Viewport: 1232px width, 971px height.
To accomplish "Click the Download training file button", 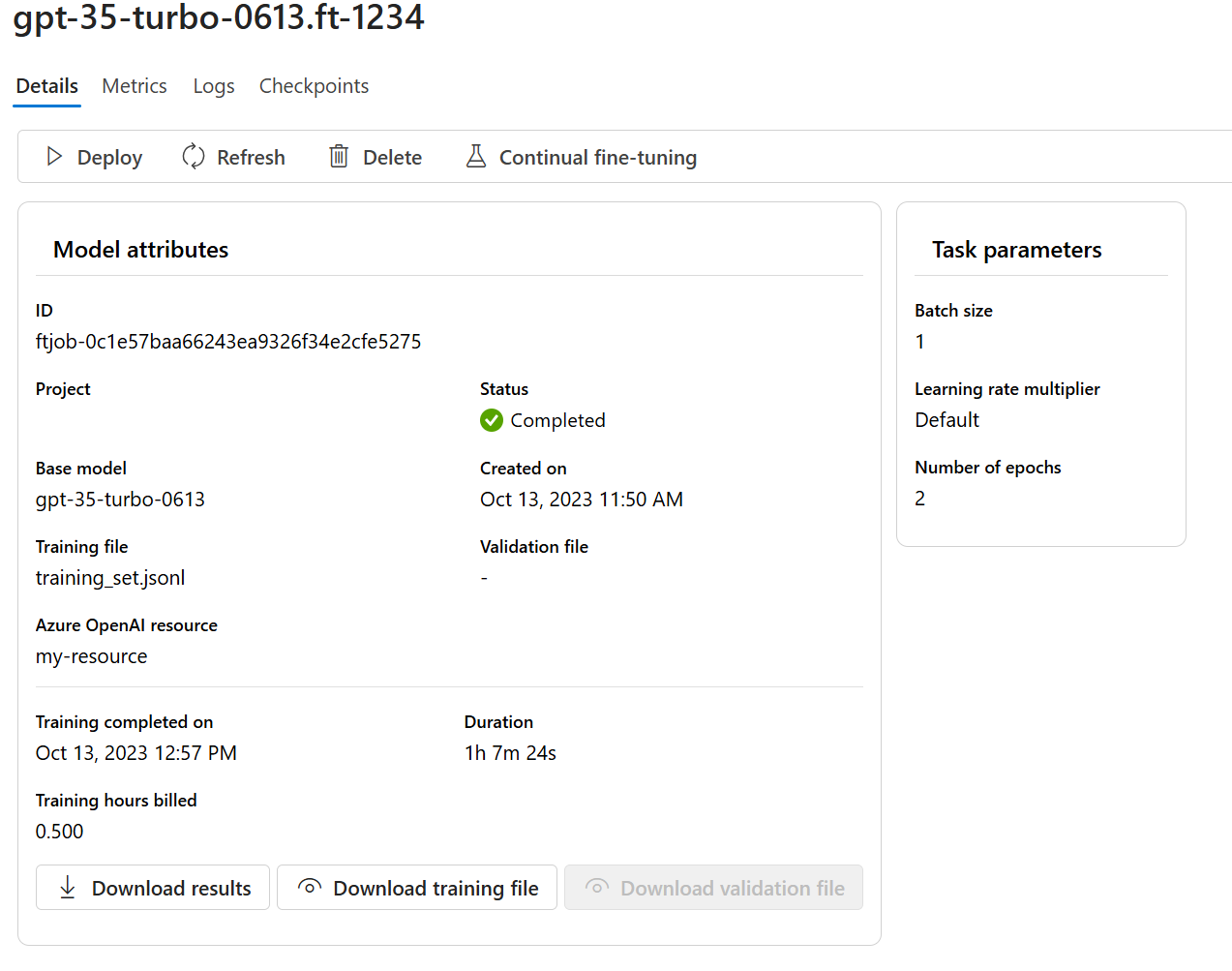I will 417,888.
